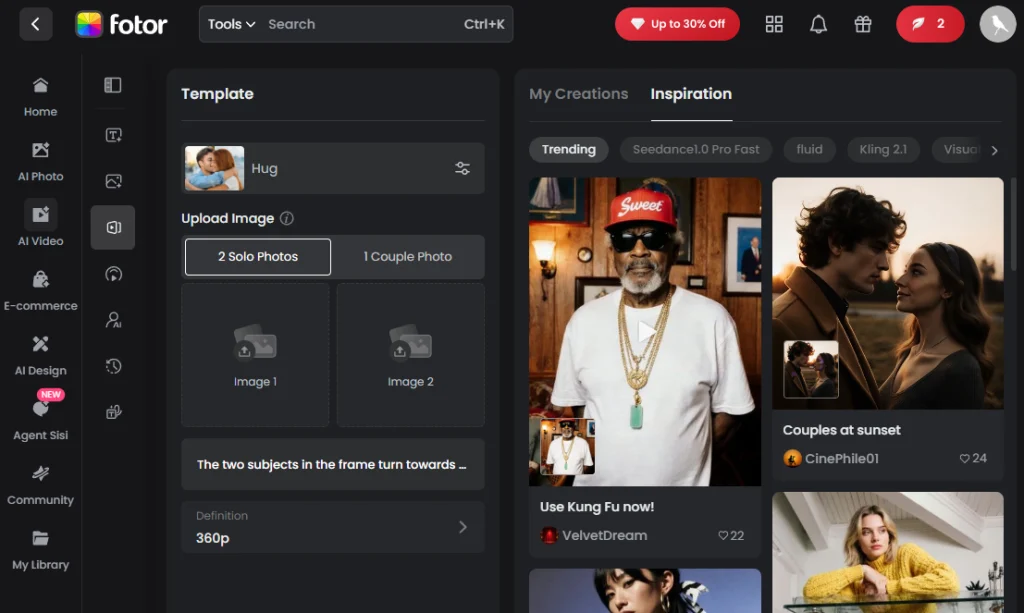Navigate to AI Photo in the left sidebar
The height and width of the screenshot is (613, 1024).
tap(39, 160)
